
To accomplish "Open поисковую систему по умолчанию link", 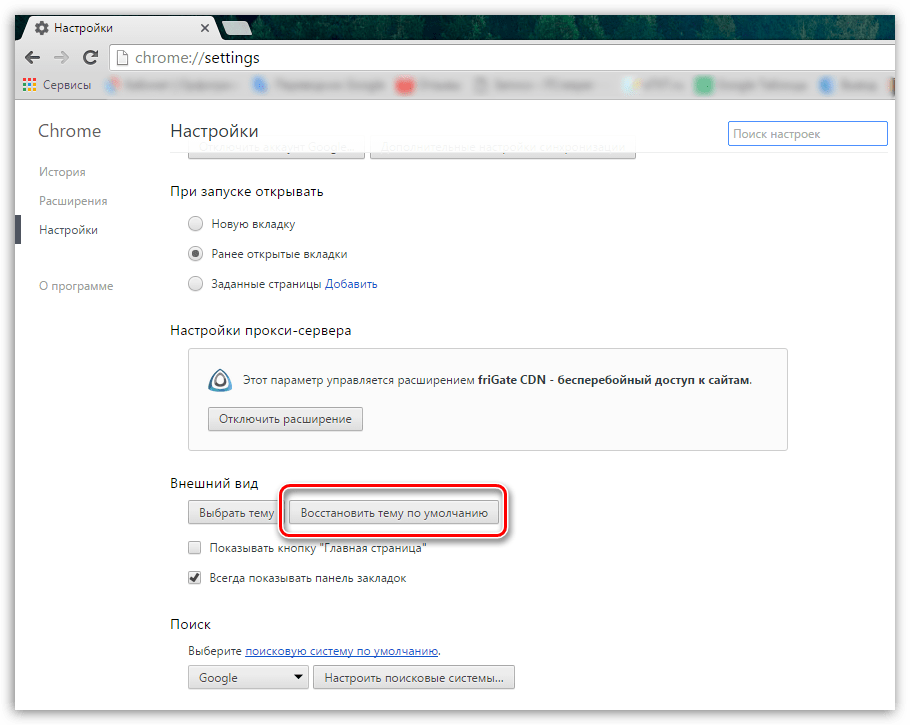I will [341, 651].
